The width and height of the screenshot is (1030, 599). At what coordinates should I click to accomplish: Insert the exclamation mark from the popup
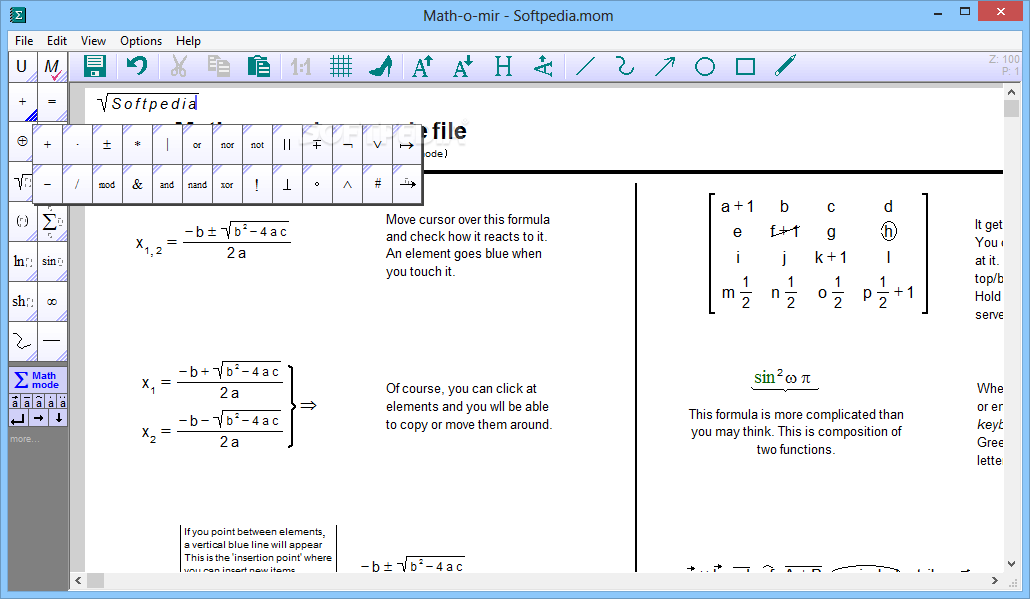click(x=257, y=185)
